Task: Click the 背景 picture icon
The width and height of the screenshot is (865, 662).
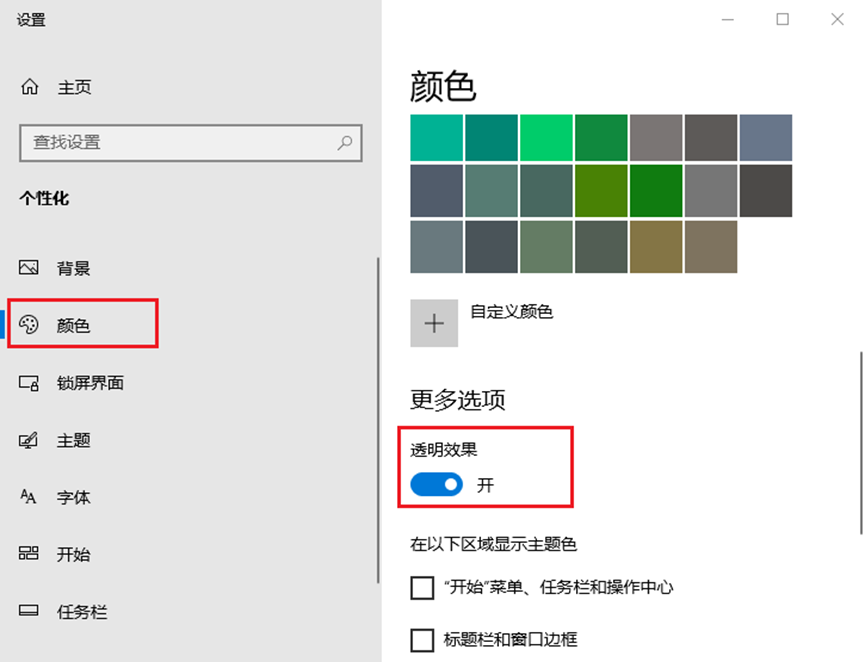Action: click(29, 268)
